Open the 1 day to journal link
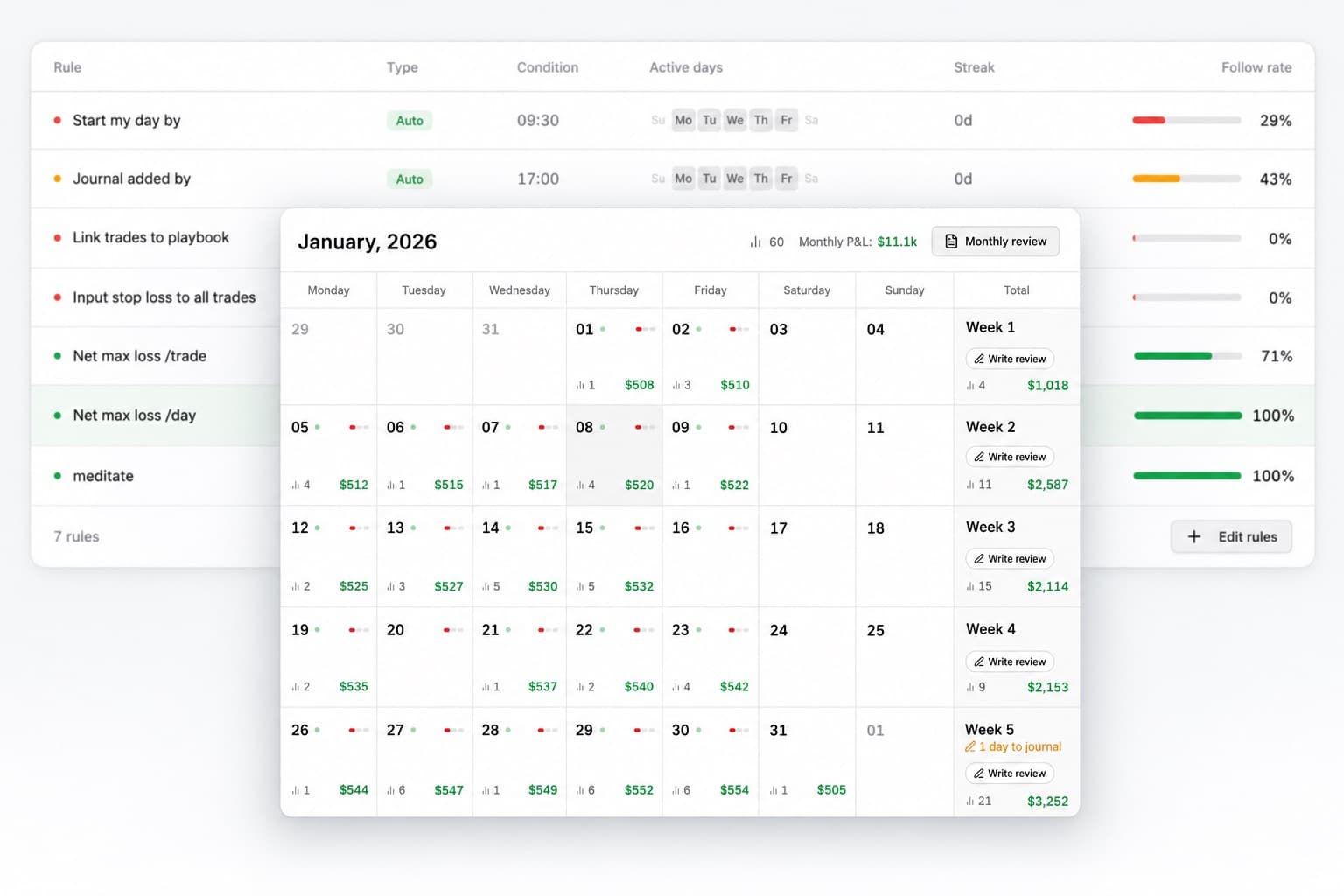Image resolution: width=1344 pixels, height=896 pixels. coord(1013,746)
